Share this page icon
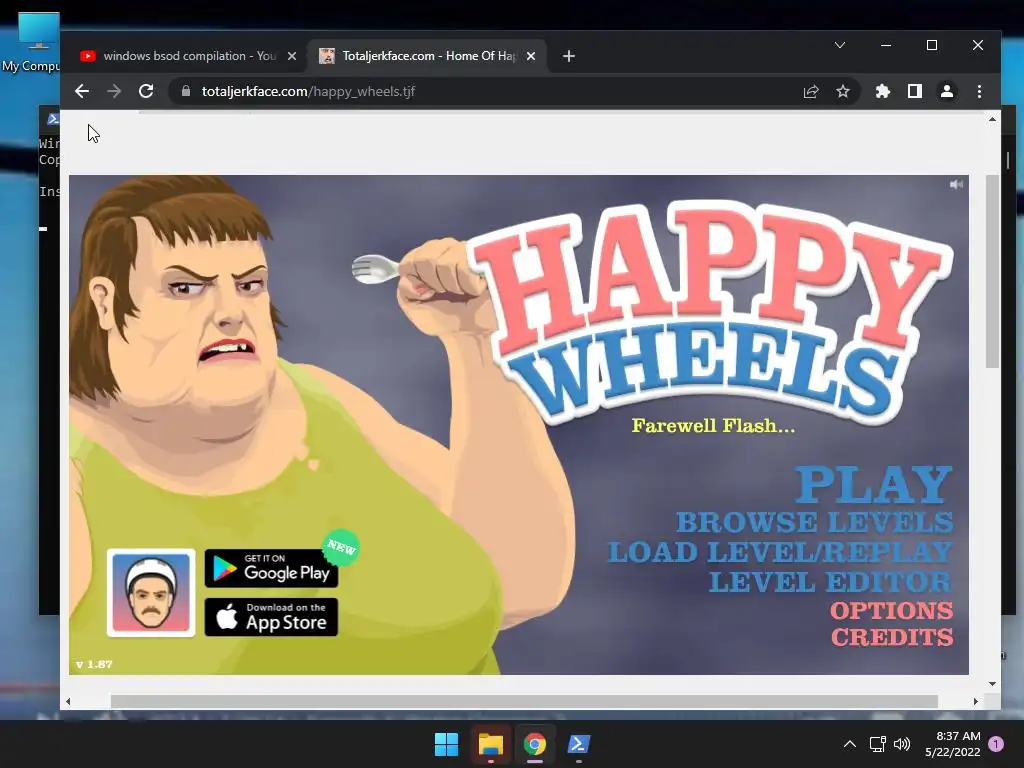This screenshot has width=1024, height=768. pyautogui.click(x=811, y=91)
